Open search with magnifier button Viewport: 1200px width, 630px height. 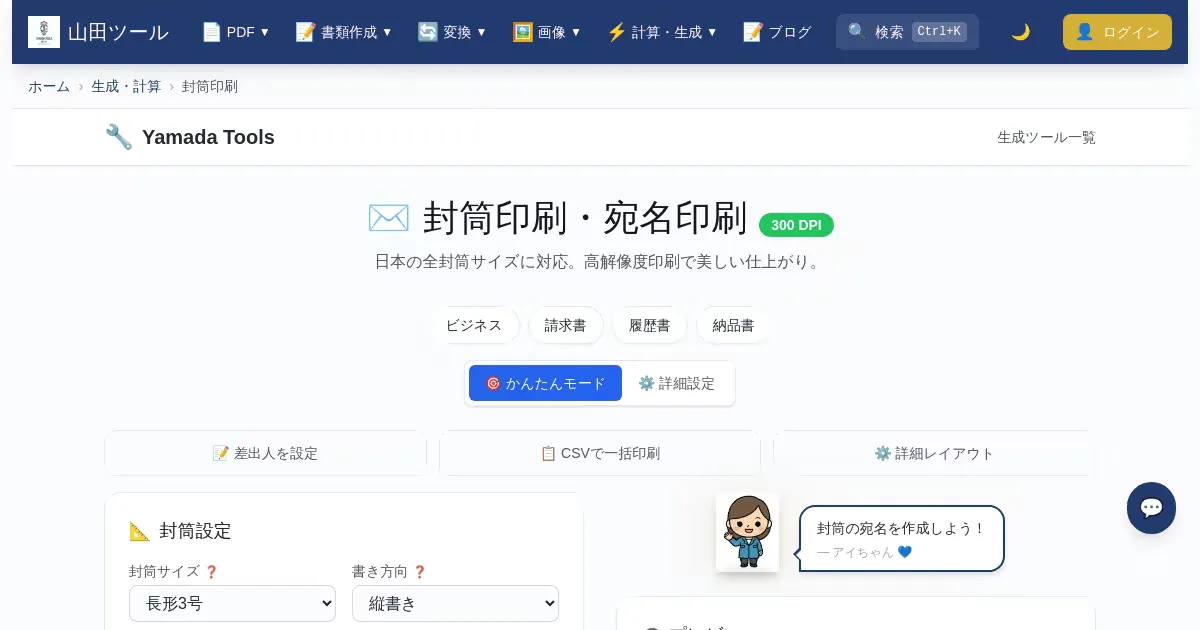(x=907, y=32)
